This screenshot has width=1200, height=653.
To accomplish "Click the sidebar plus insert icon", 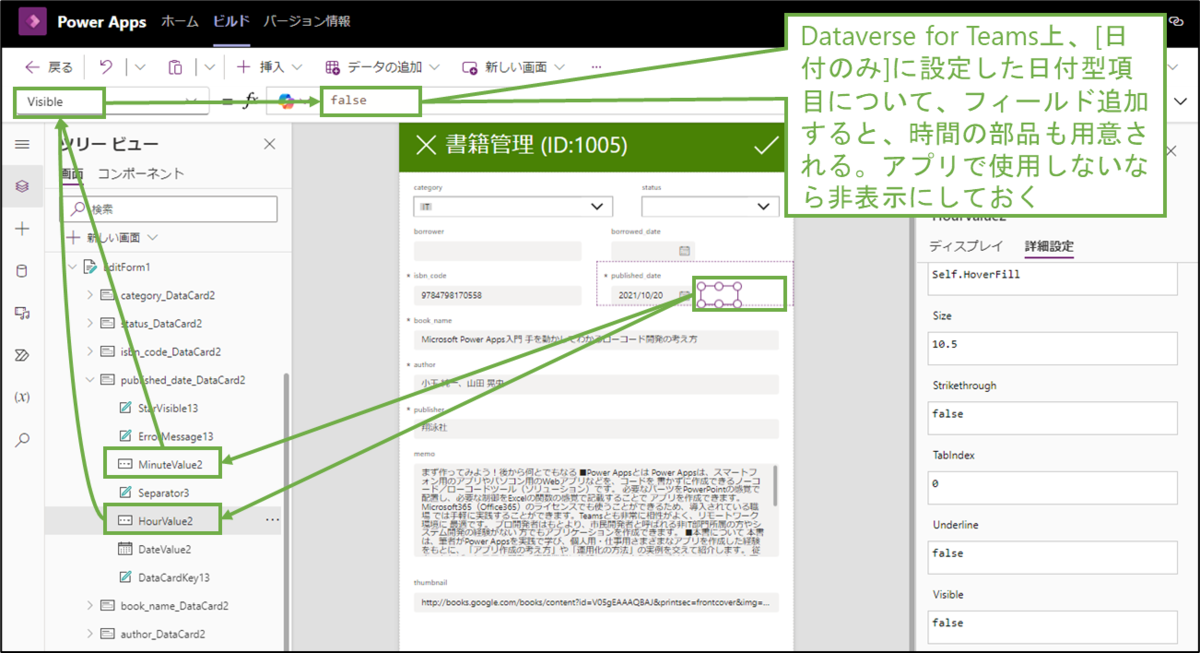I will [22, 229].
